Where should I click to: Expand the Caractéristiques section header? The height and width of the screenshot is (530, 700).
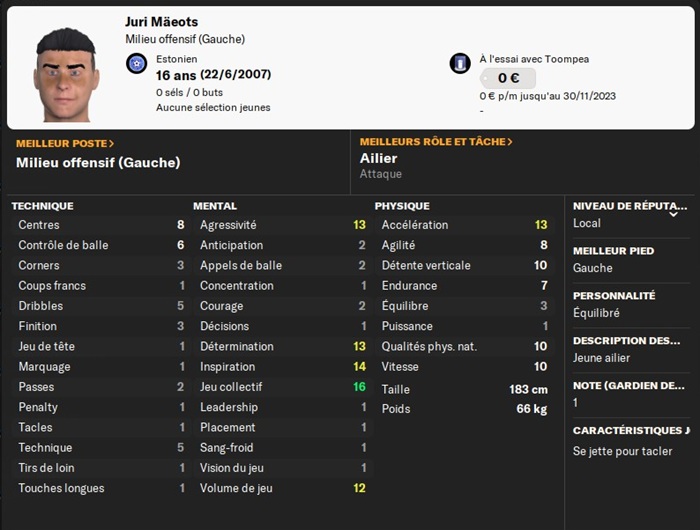click(x=630, y=431)
